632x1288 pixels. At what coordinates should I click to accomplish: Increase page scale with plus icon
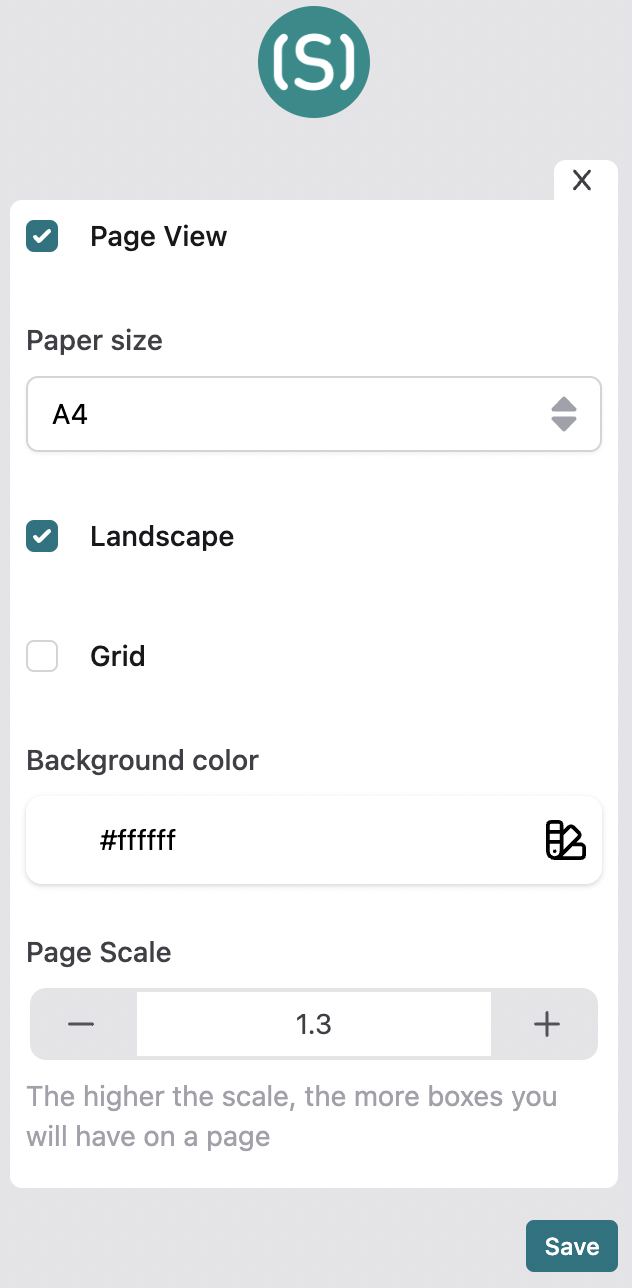pyautogui.click(x=546, y=1024)
